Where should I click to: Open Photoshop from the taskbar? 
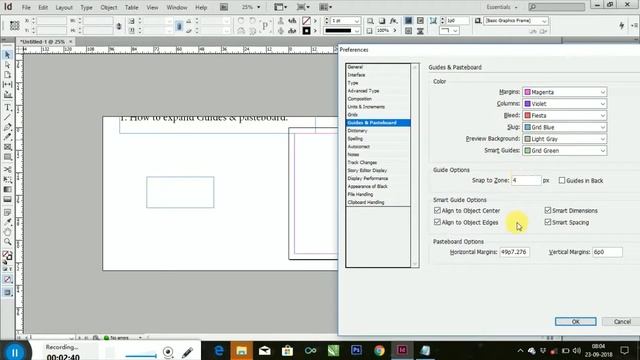tap(356, 350)
